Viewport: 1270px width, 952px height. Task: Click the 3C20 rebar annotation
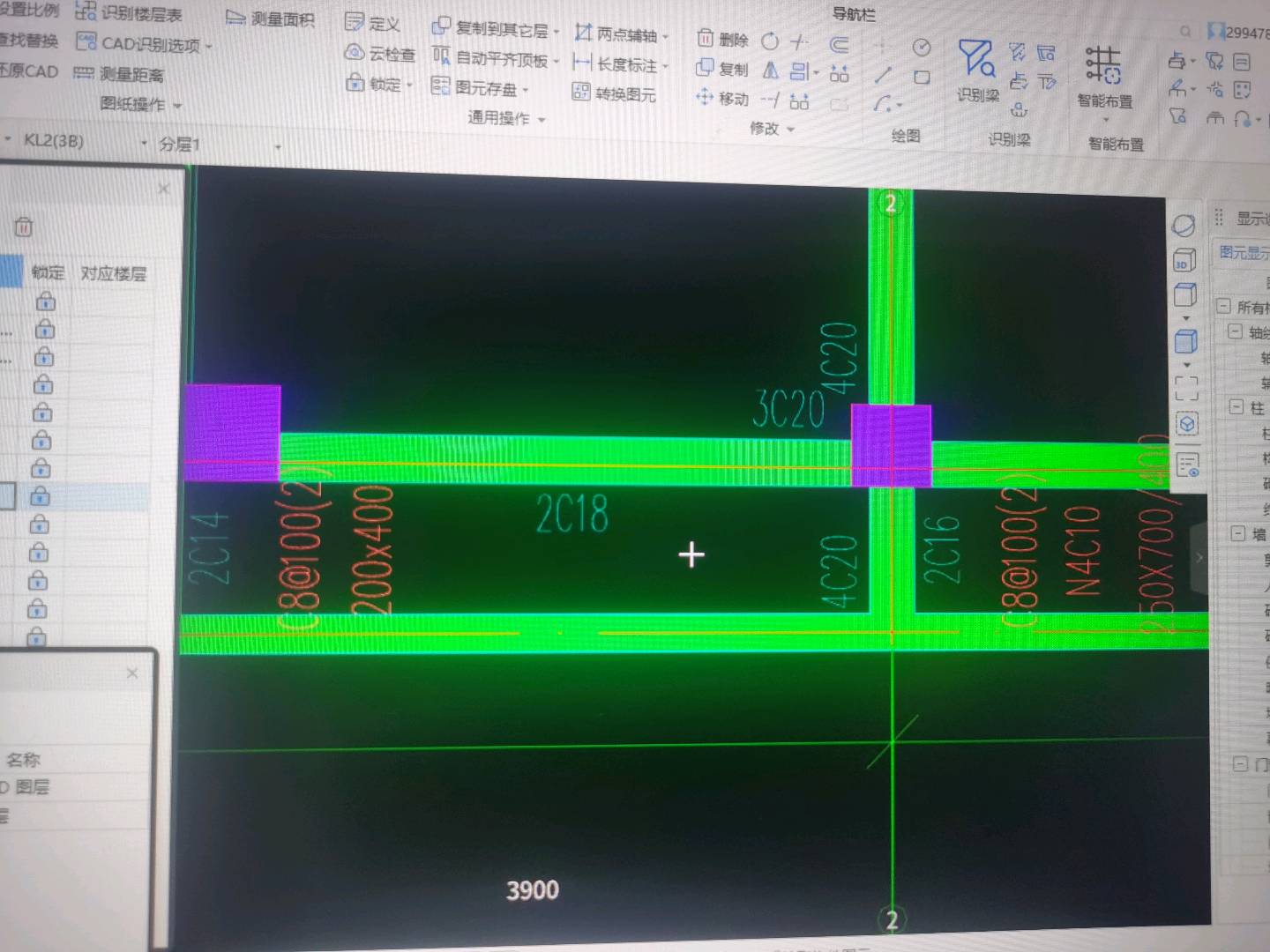[x=788, y=409]
